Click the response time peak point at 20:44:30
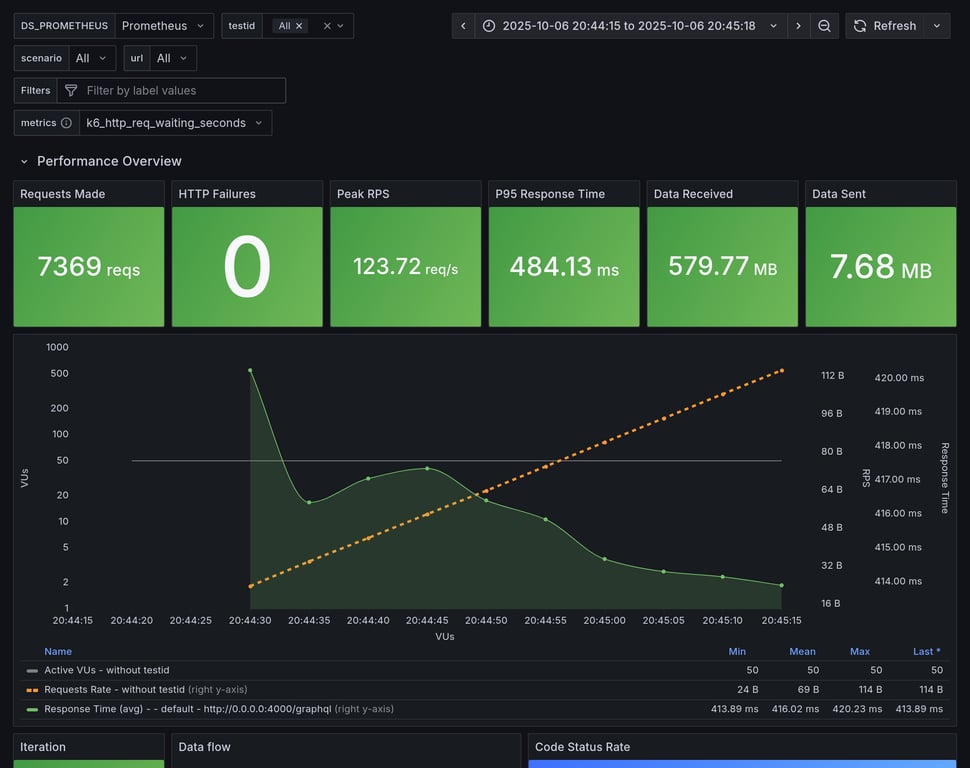Screen dimensions: 970x768 click(x=250, y=370)
